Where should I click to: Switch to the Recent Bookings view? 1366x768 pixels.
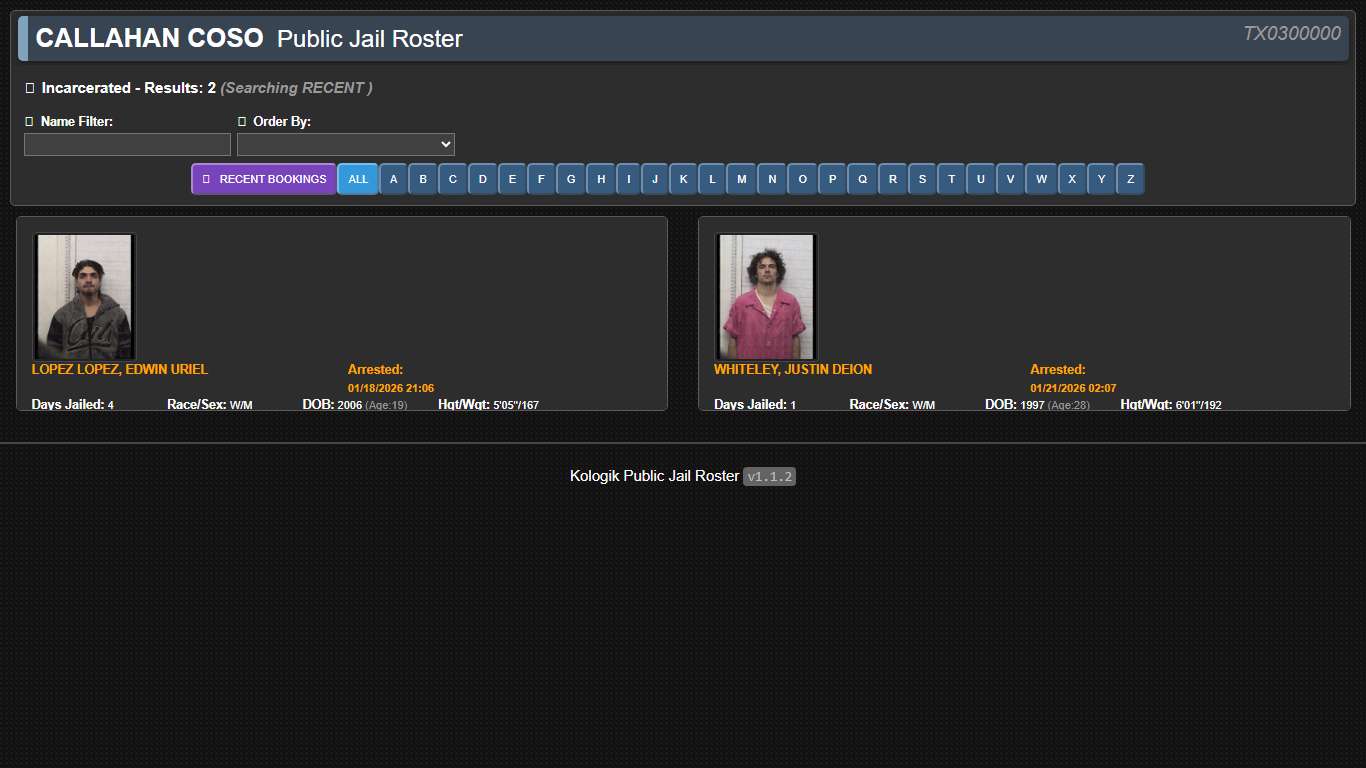coord(263,178)
